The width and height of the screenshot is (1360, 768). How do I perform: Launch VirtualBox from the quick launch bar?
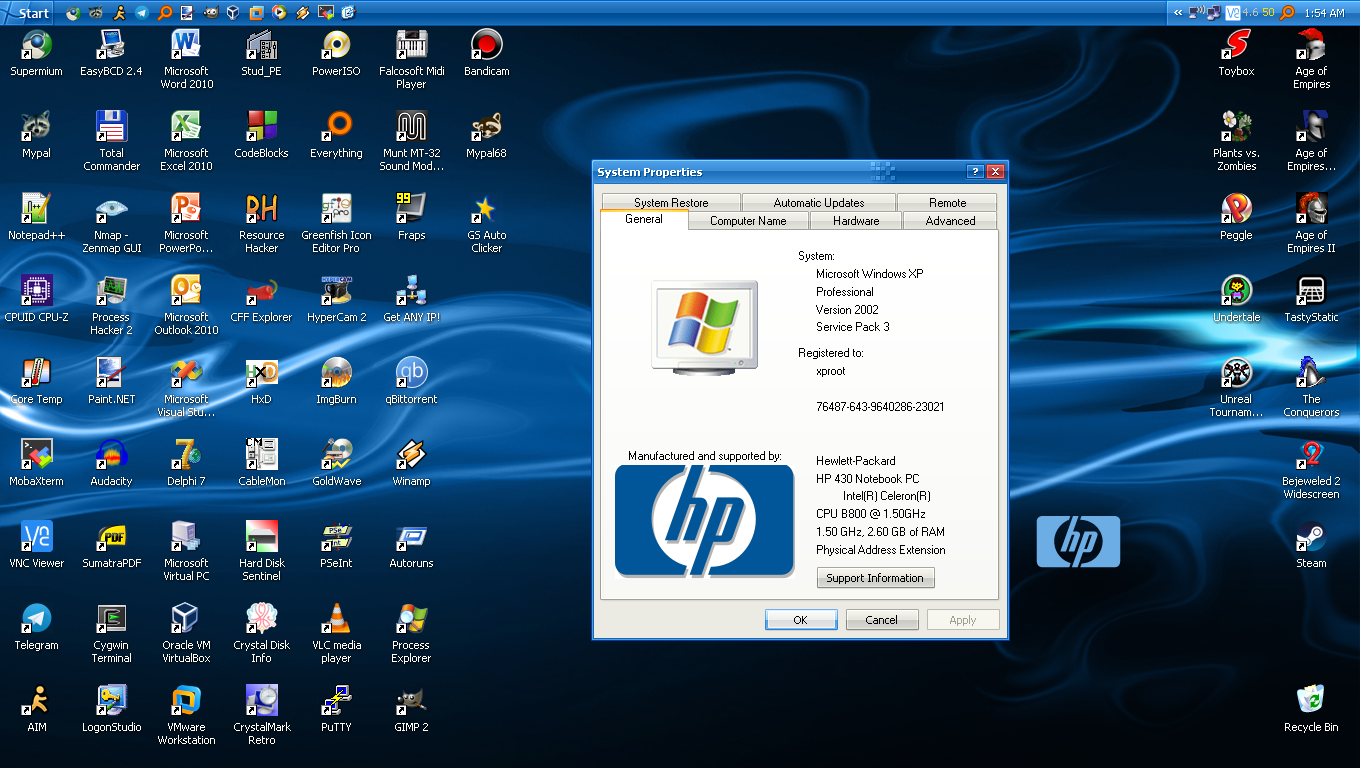[233, 13]
